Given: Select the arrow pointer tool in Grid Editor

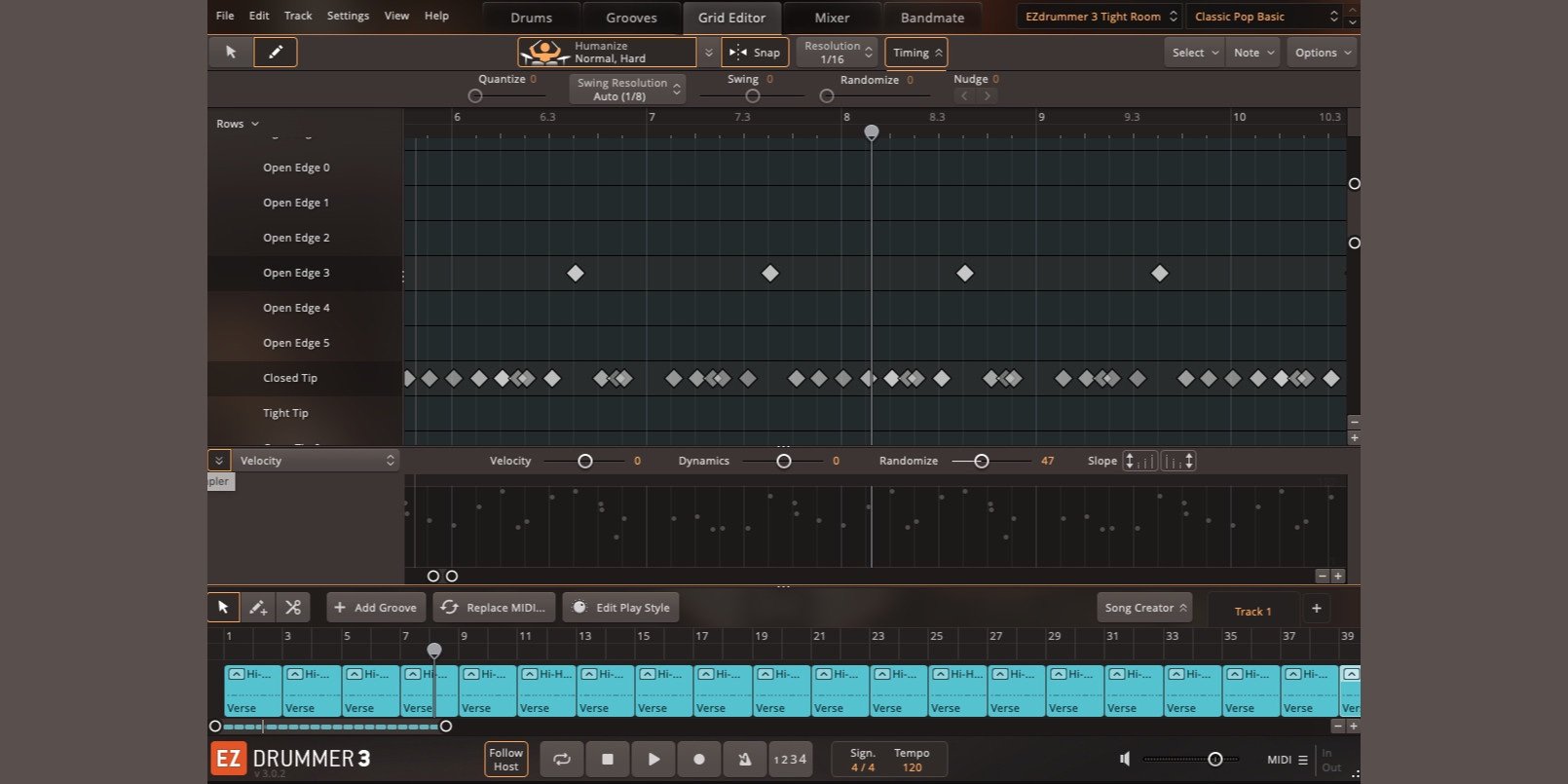Looking at the screenshot, I should coord(231,53).
